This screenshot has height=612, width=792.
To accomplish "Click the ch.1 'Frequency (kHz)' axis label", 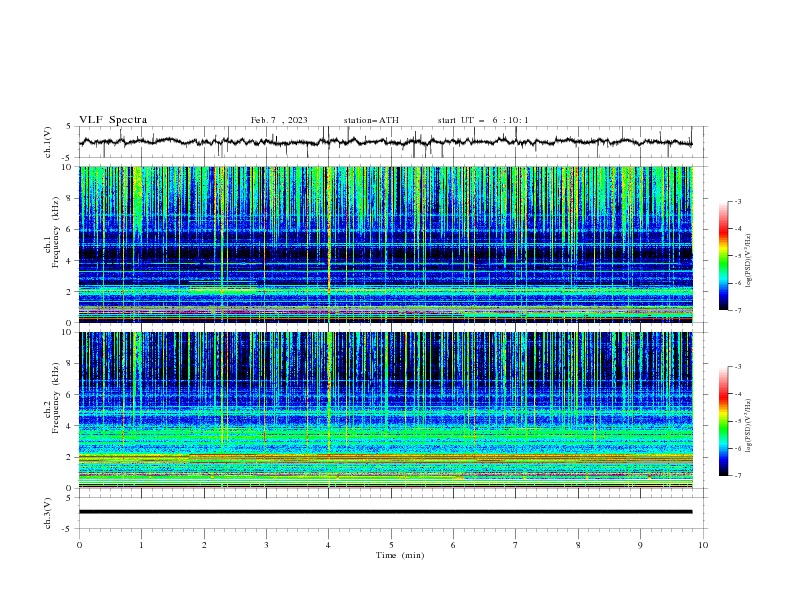I will 54,232.
